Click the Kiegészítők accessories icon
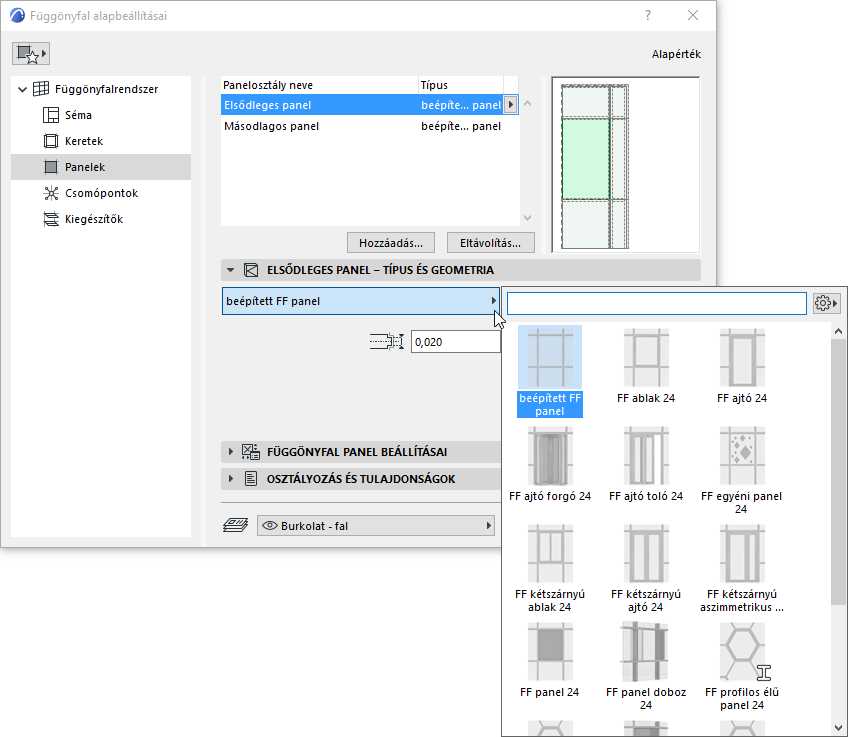The image size is (848, 737). point(51,219)
